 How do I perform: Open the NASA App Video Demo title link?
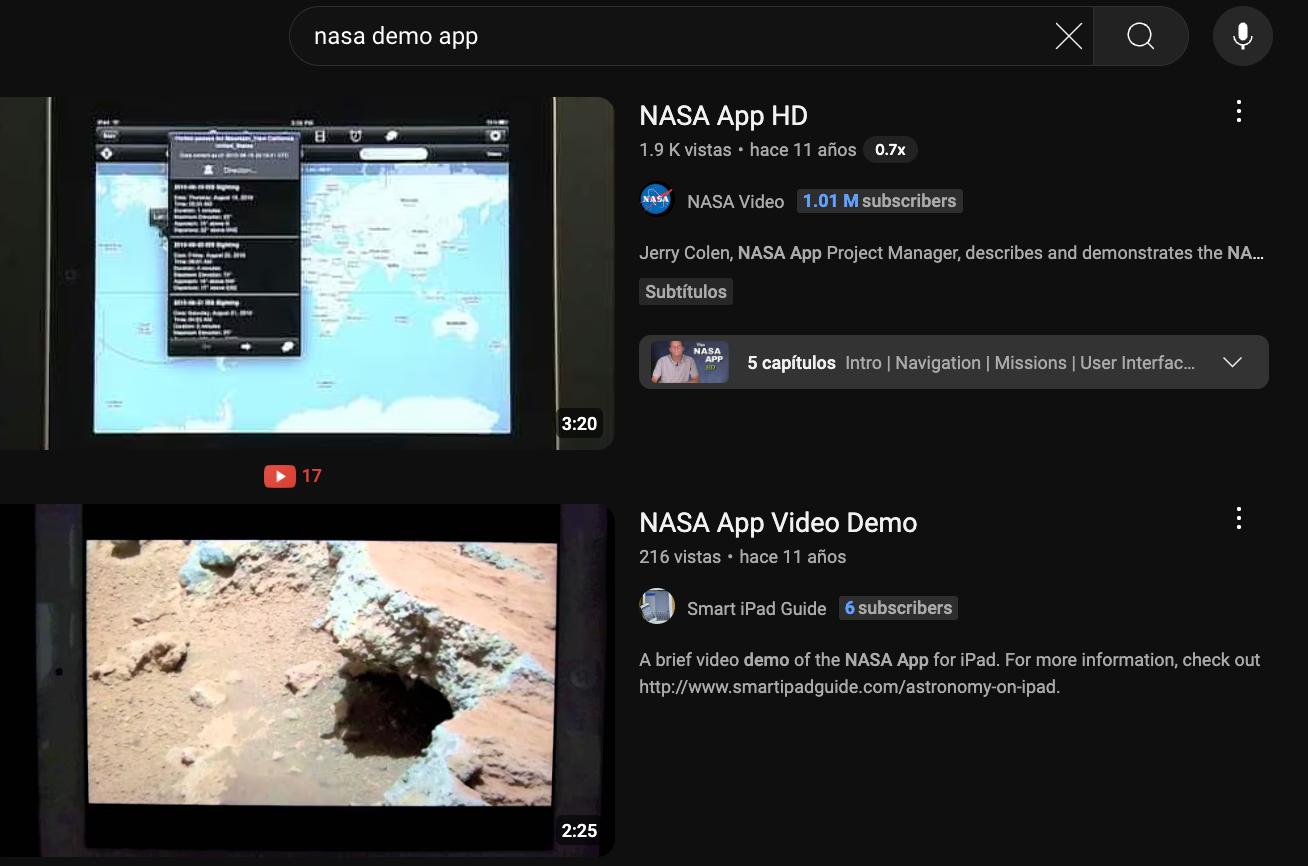pos(777,523)
